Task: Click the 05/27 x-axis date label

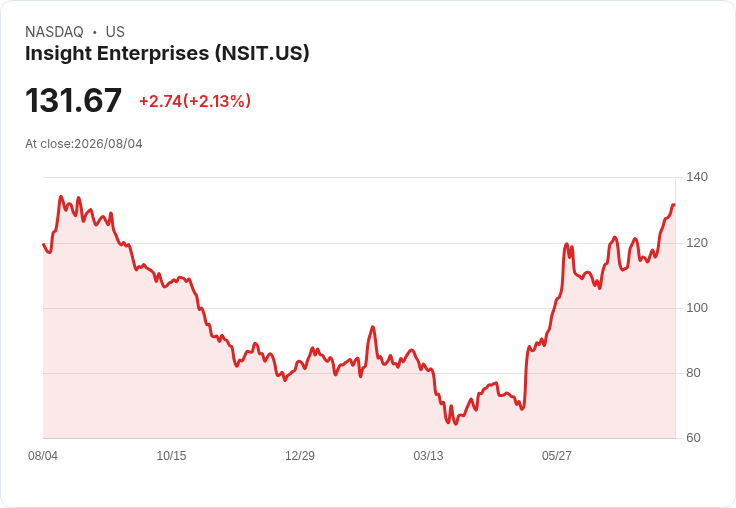Action: tap(557, 456)
